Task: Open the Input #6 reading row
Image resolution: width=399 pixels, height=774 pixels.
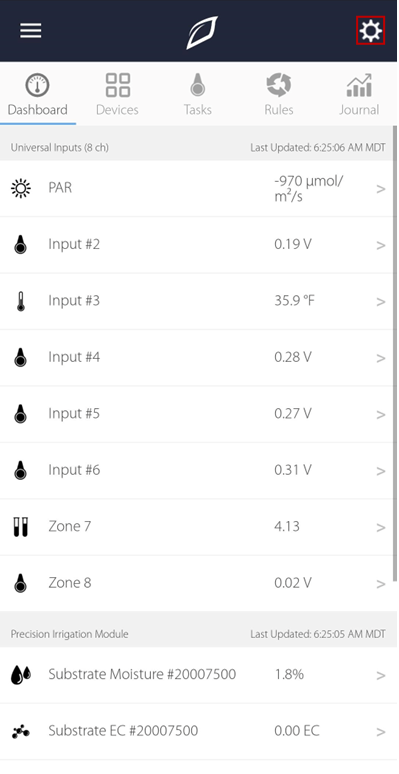Action: point(198,470)
